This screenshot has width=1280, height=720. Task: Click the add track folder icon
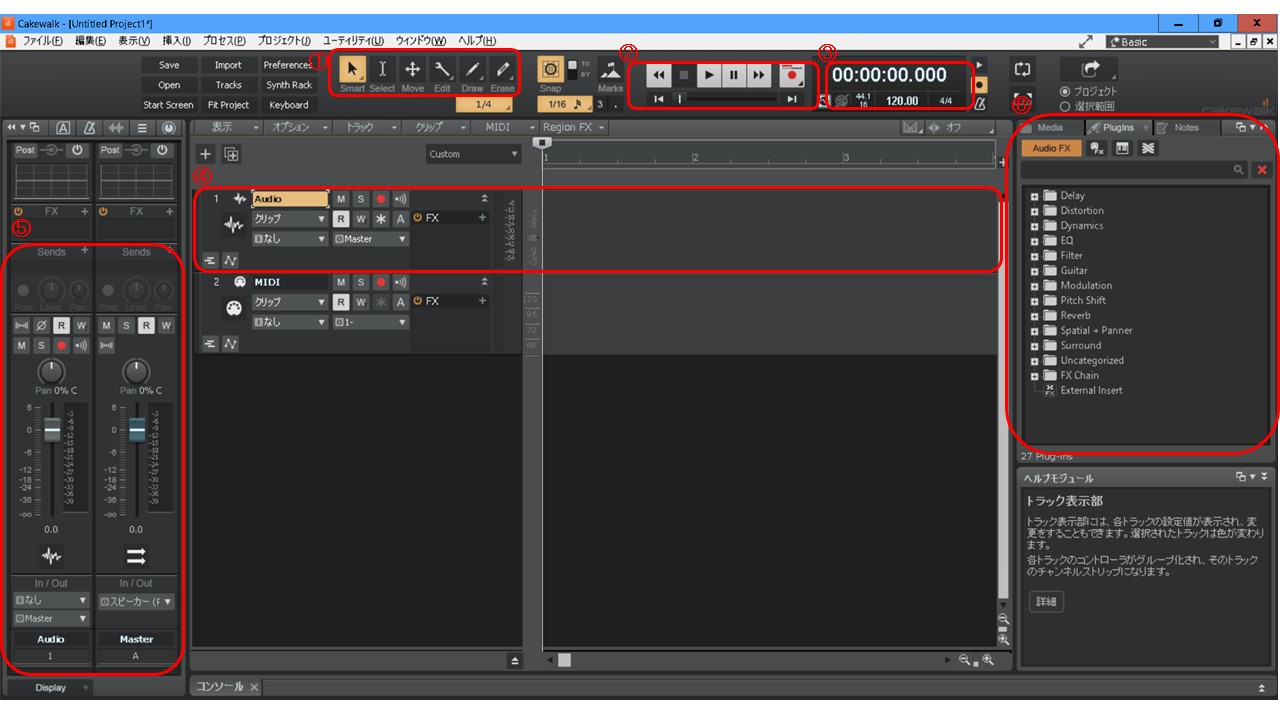coord(231,154)
